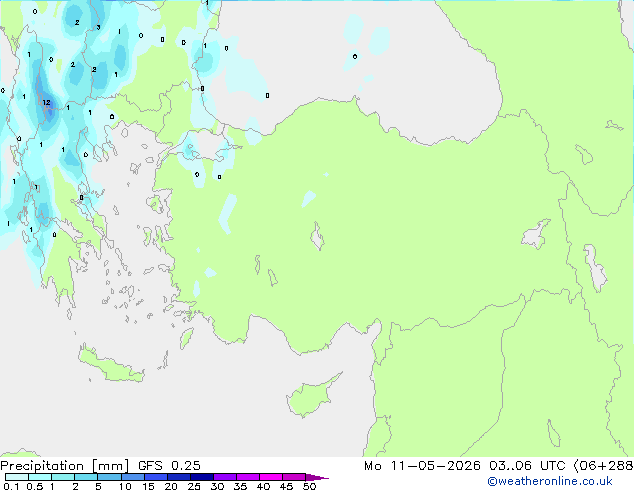Viewport: 634px width, 490px height.
Task: Select the 45 mm legend color swatch
Action: tap(294, 477)
